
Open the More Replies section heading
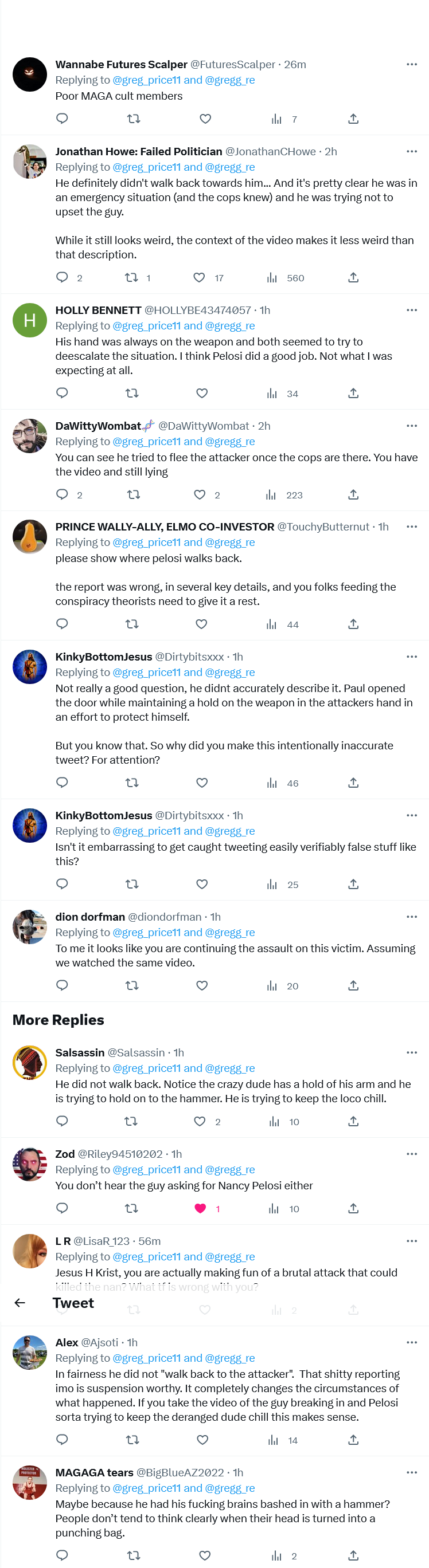point(58,1020)
